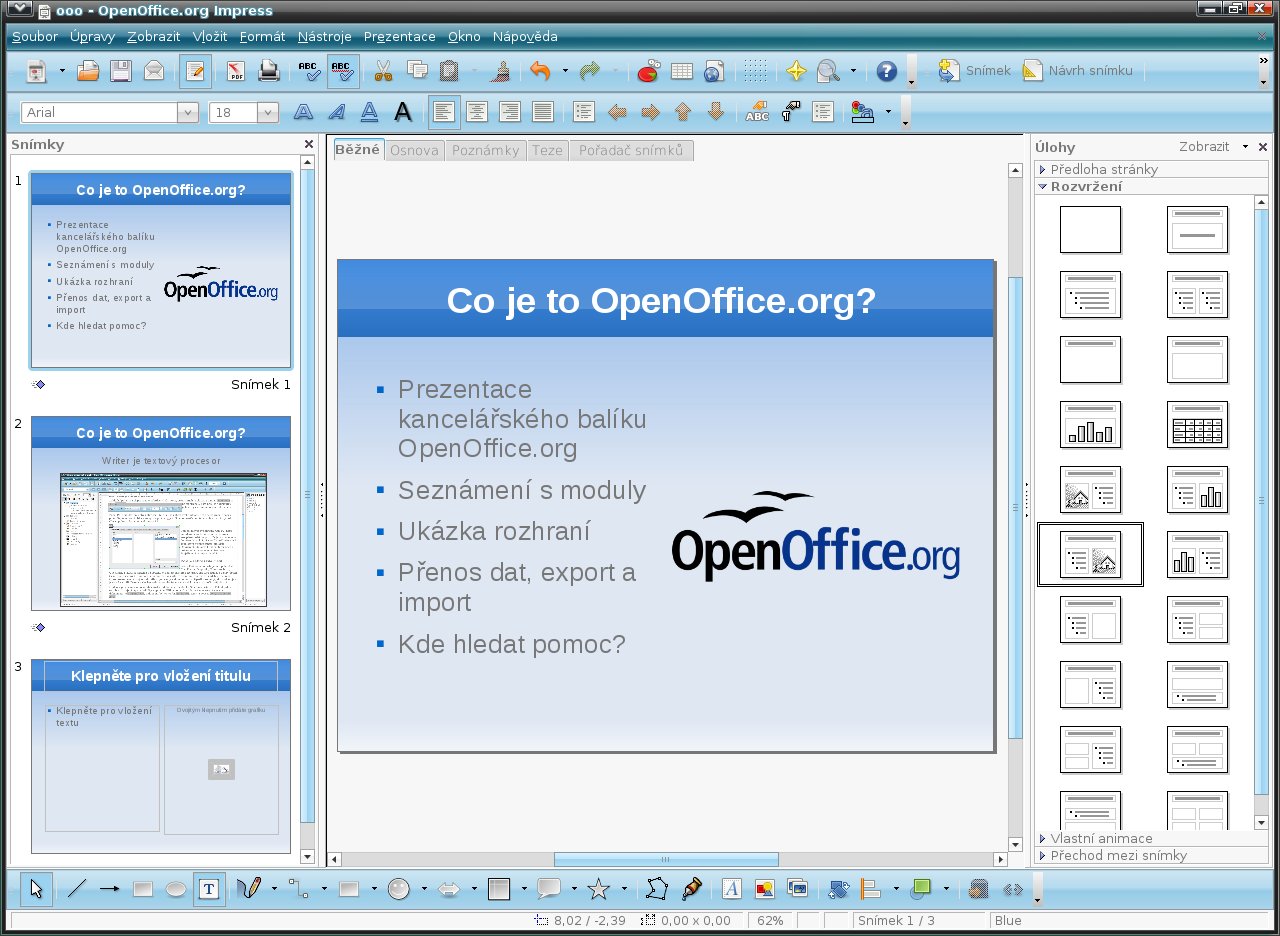
Task: Choose the blank layout thumbnail in Rozvržení
Action: click(x=1090, y=229)
